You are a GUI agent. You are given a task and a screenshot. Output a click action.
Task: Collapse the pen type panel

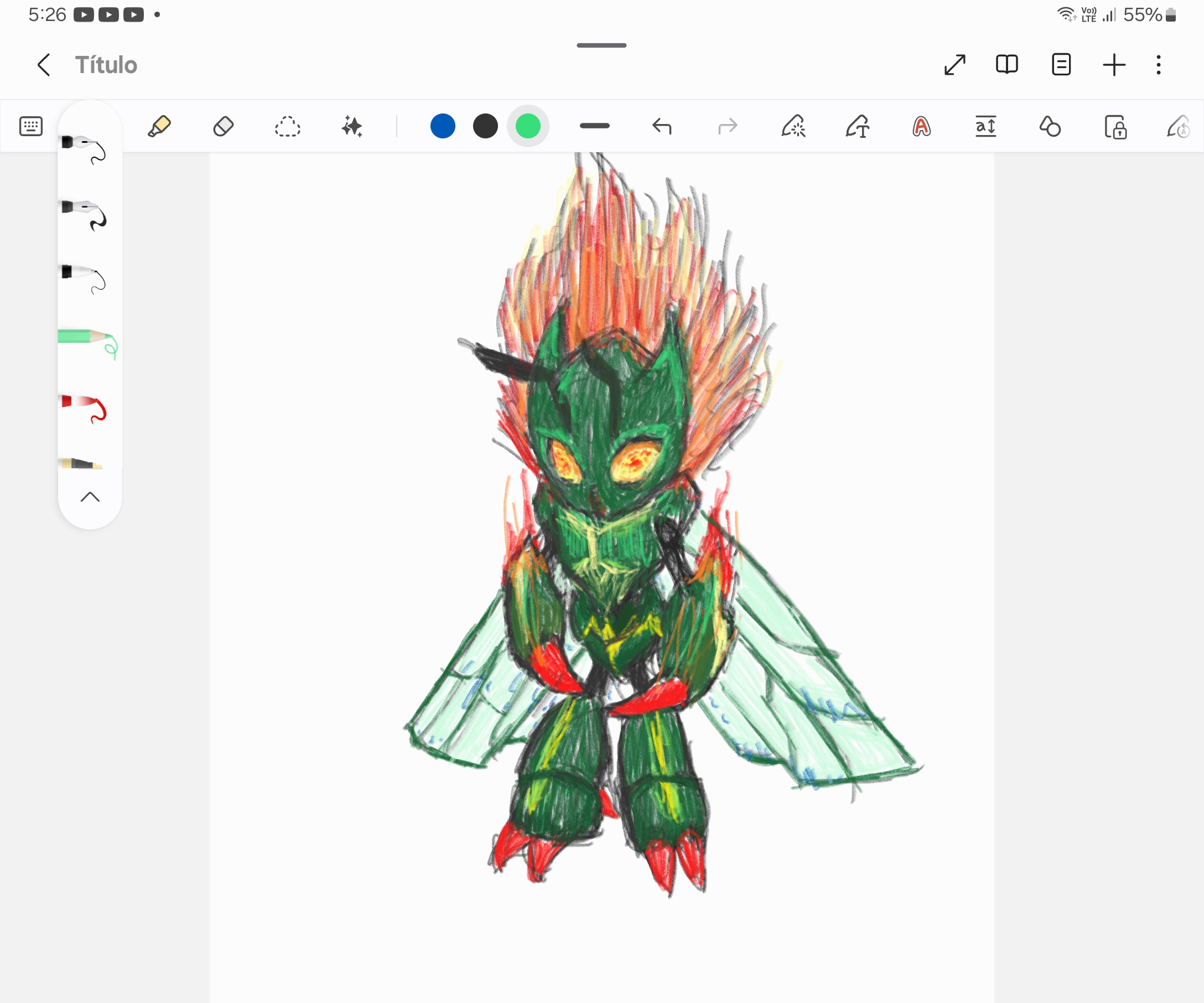click(x=90, y=497)
